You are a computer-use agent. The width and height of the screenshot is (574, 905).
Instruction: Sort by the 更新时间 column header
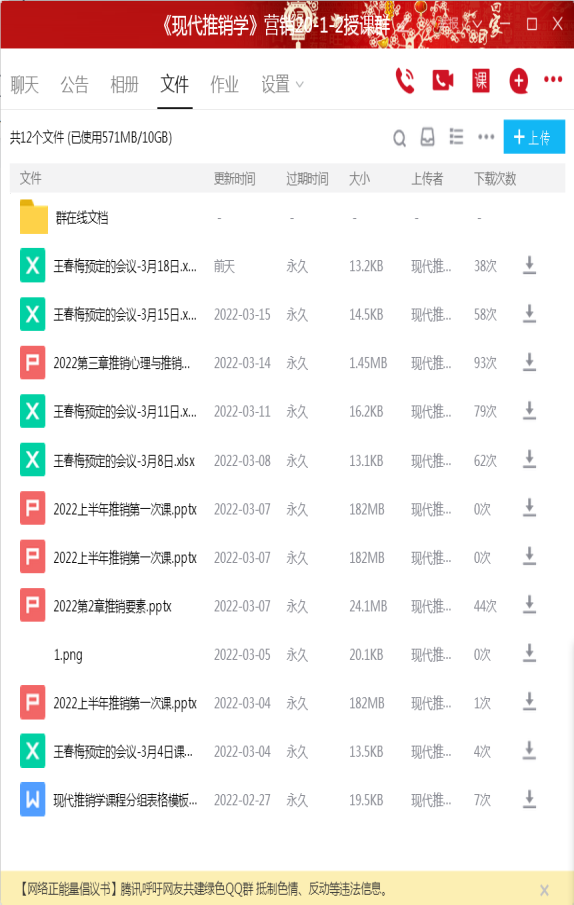(x=234, y=179)
